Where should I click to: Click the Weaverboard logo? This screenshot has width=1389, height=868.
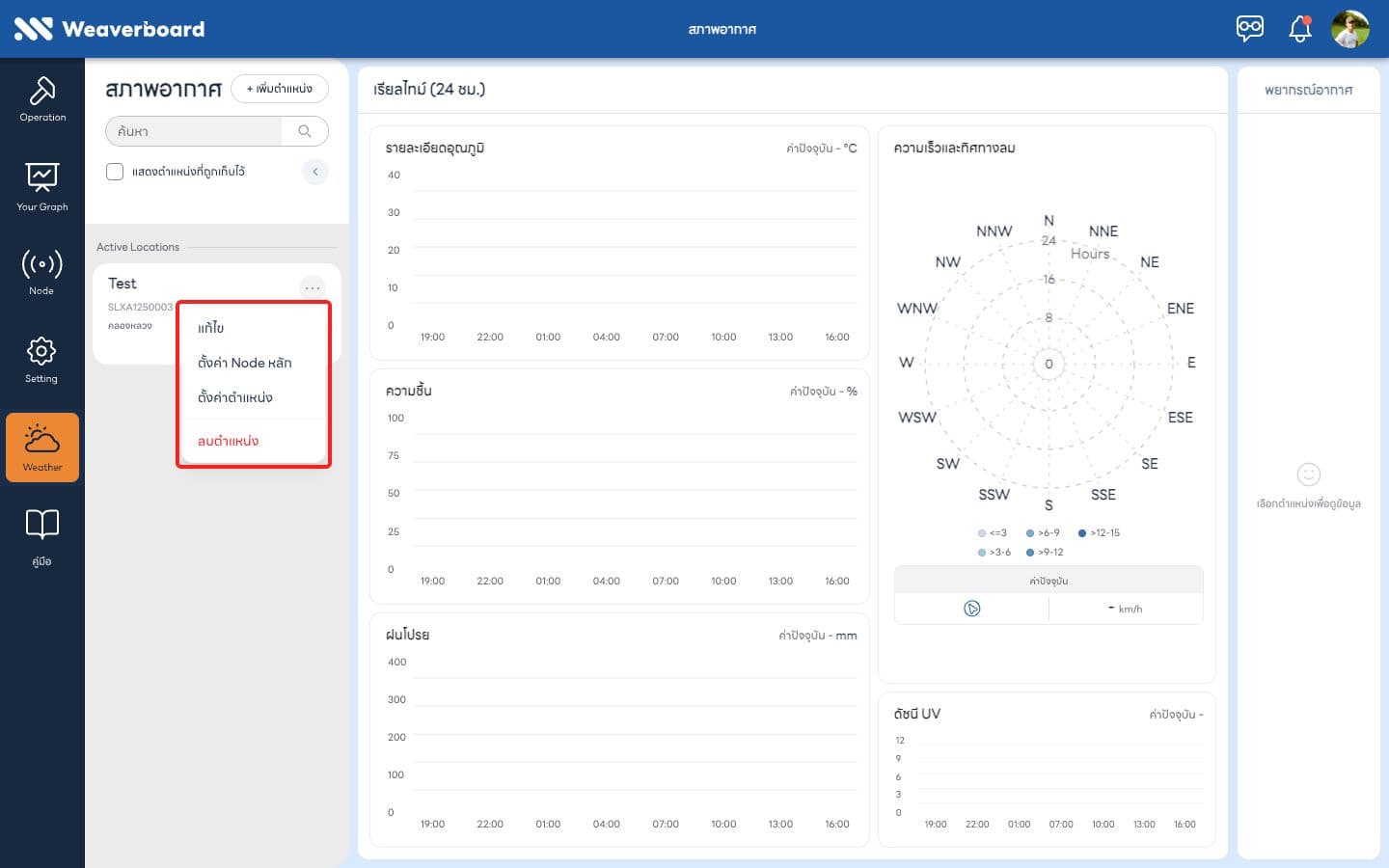109,29
